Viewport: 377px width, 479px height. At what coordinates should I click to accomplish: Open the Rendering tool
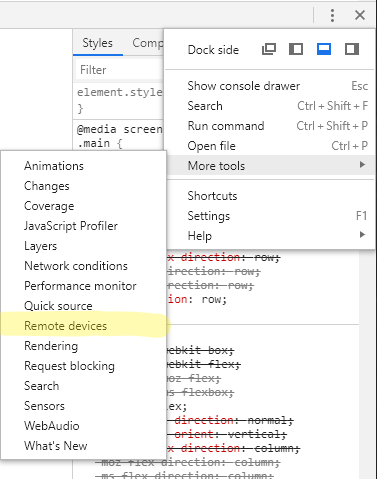(83, 346)
